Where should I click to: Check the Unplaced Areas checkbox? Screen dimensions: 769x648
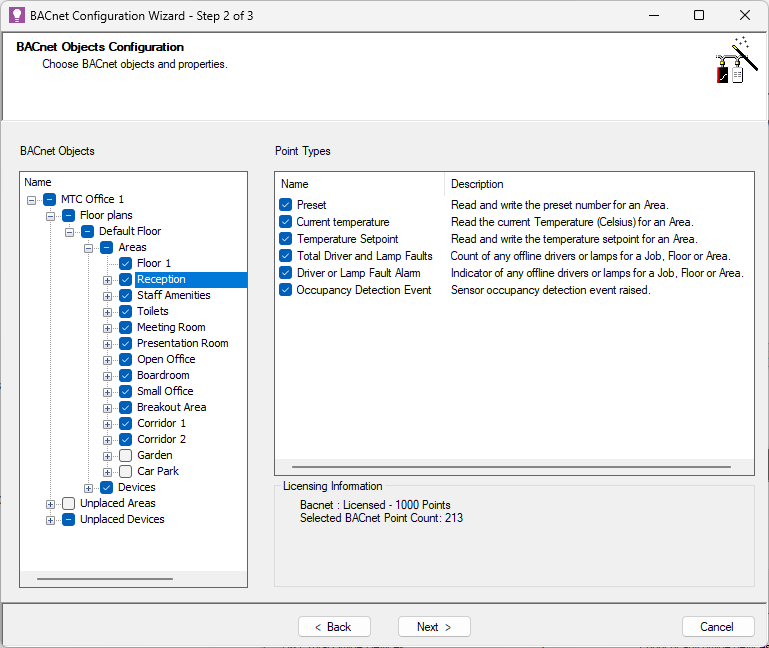coord(69,503)
